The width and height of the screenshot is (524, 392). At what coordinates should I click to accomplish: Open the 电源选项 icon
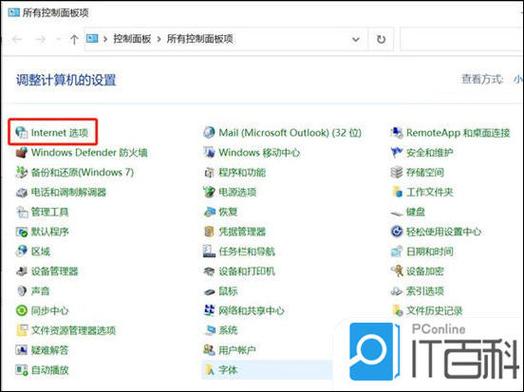[209, 192]
